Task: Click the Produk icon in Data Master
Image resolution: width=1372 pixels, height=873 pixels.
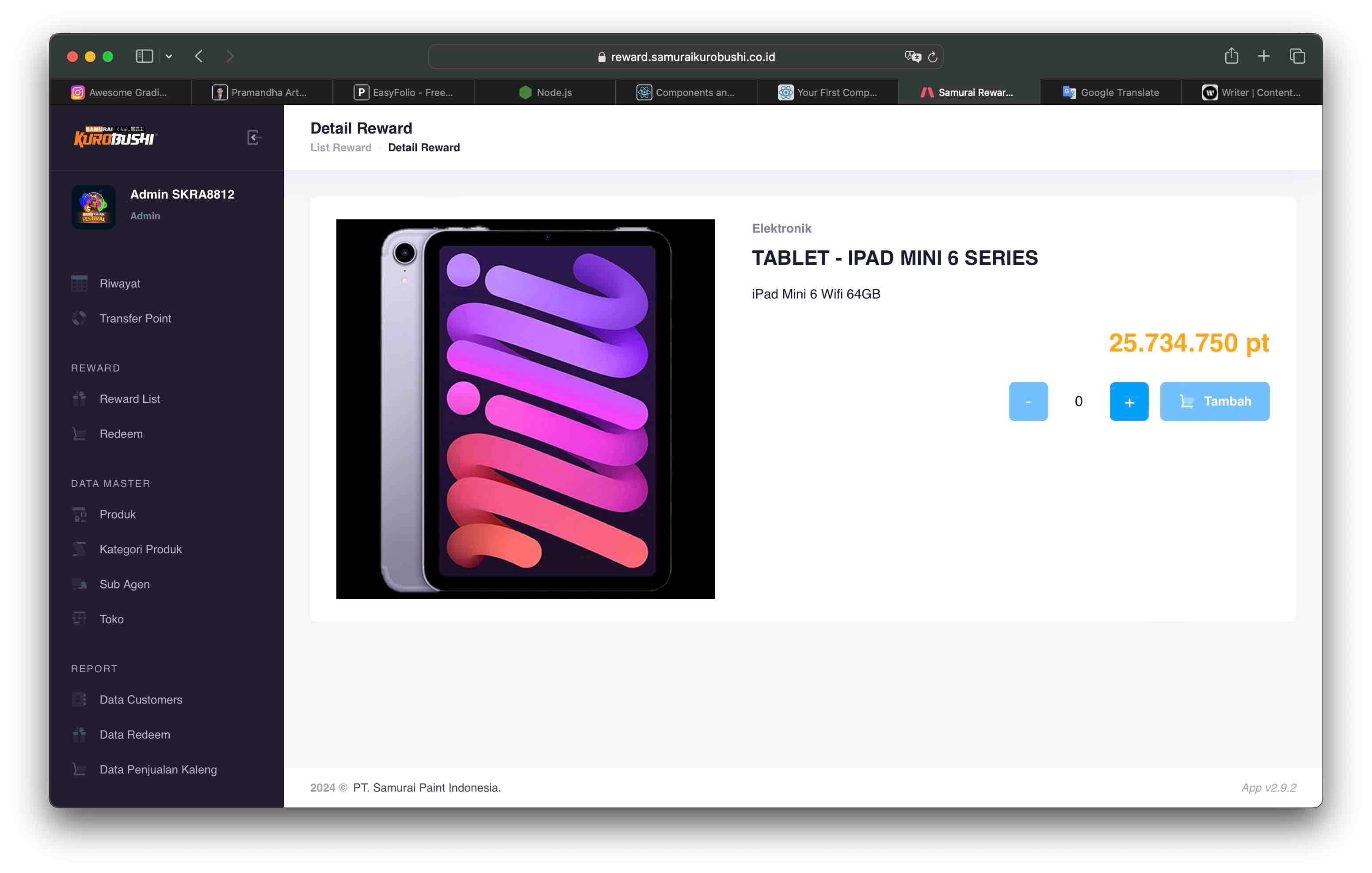Action: pos(79,514)
